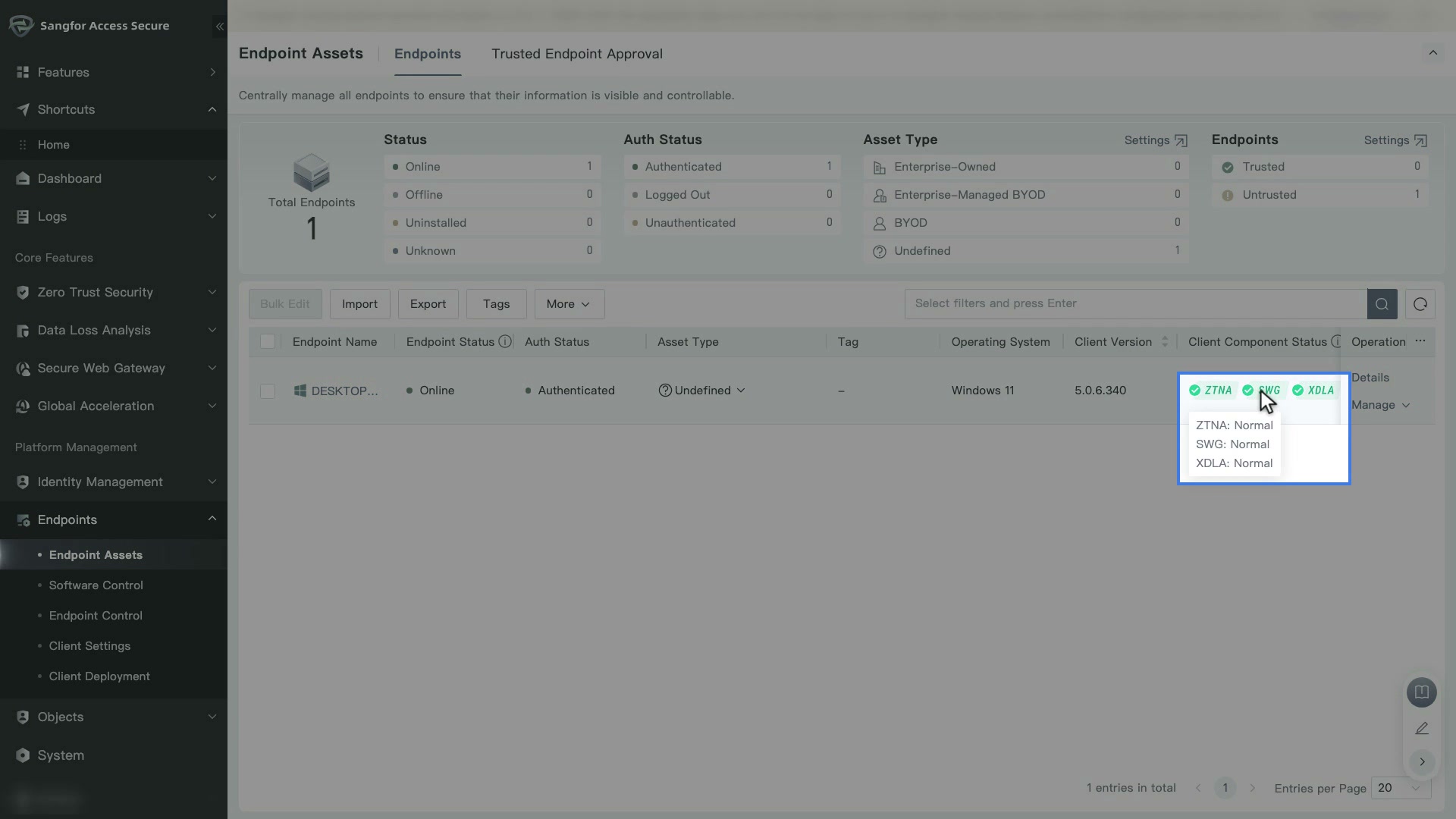1456x819 pixels.
Task: Collapse summary panel with top-right chevron
Action: pyautogui.click(x=1433, y=53)
